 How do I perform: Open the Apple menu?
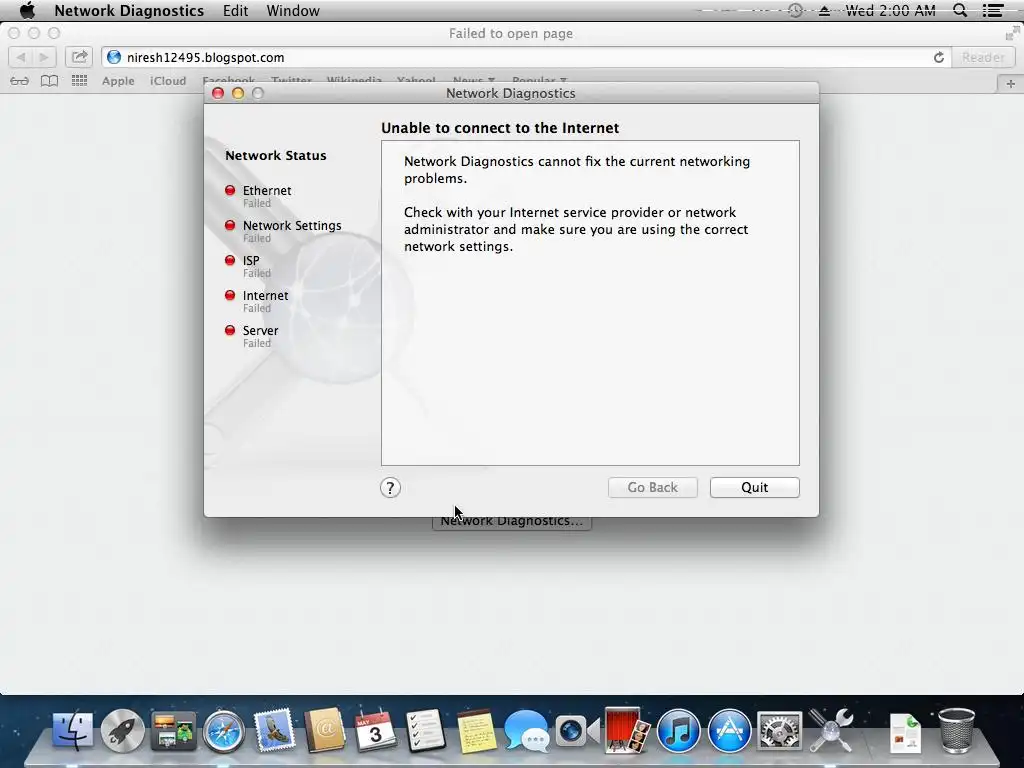click(x=27, y=10)
